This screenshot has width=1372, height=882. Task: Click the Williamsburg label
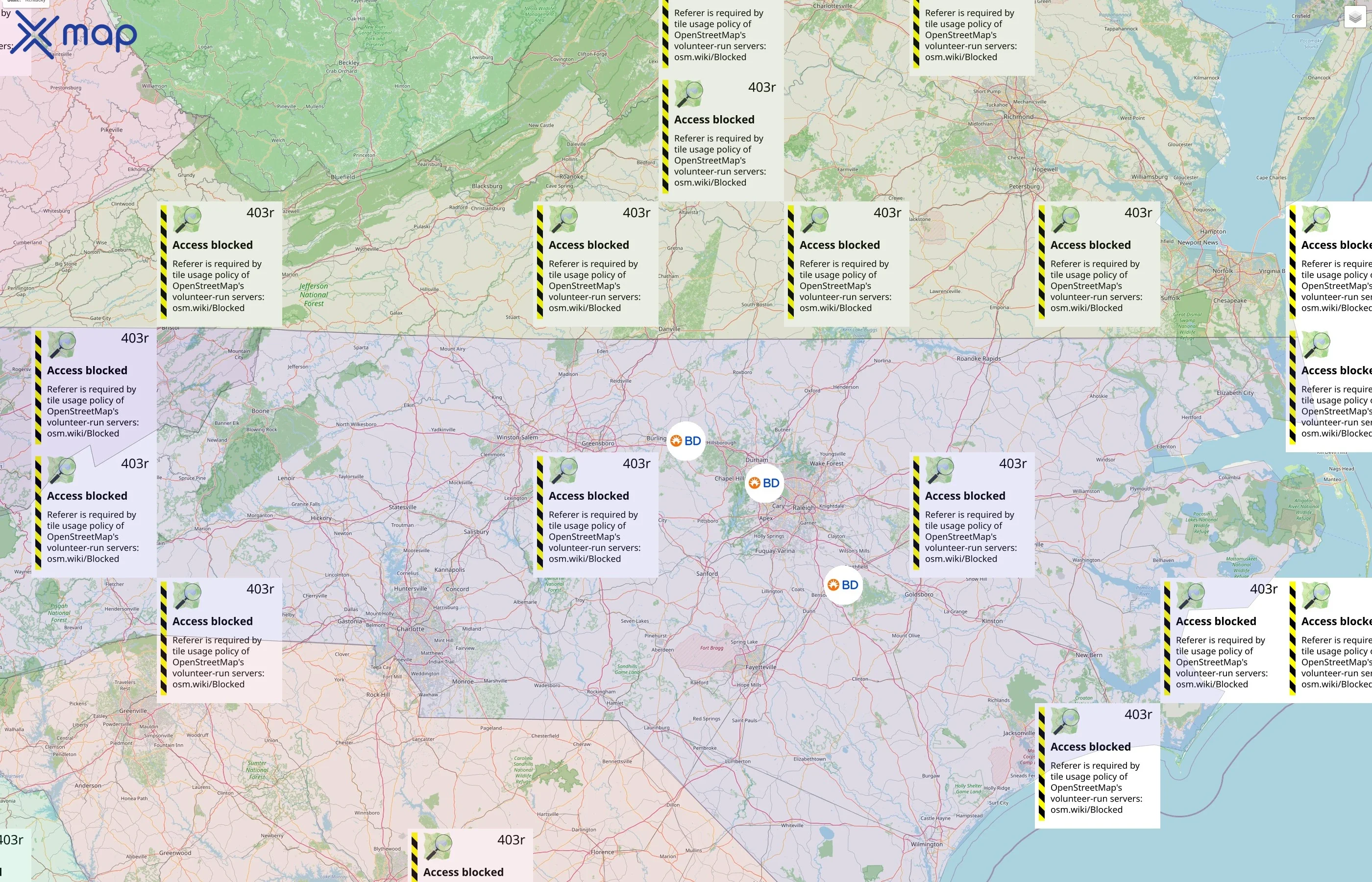(x=1149, y=177)
